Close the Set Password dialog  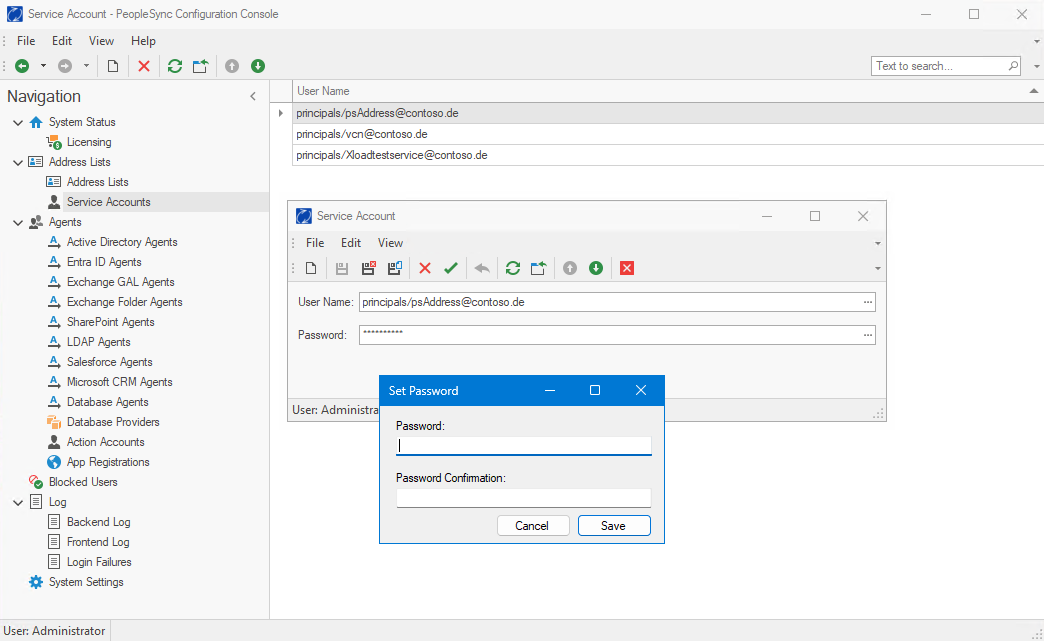[641, 391]
